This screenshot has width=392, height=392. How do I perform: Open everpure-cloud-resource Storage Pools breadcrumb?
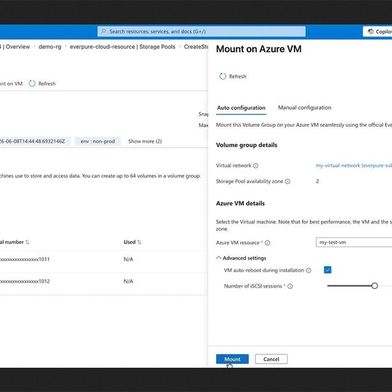(122, 47)
